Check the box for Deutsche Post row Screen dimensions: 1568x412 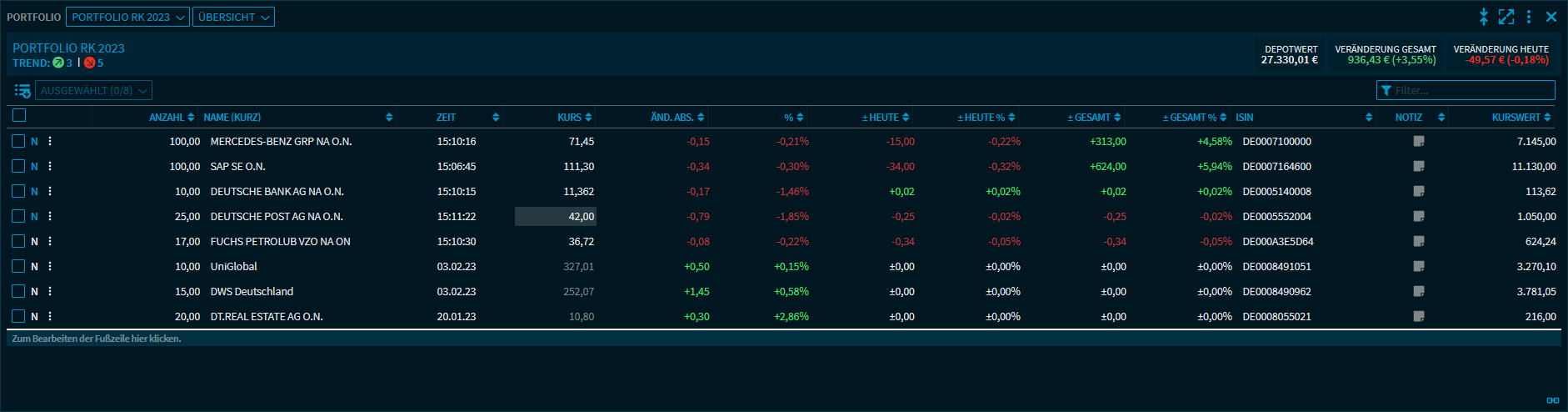tap(18, 217)
